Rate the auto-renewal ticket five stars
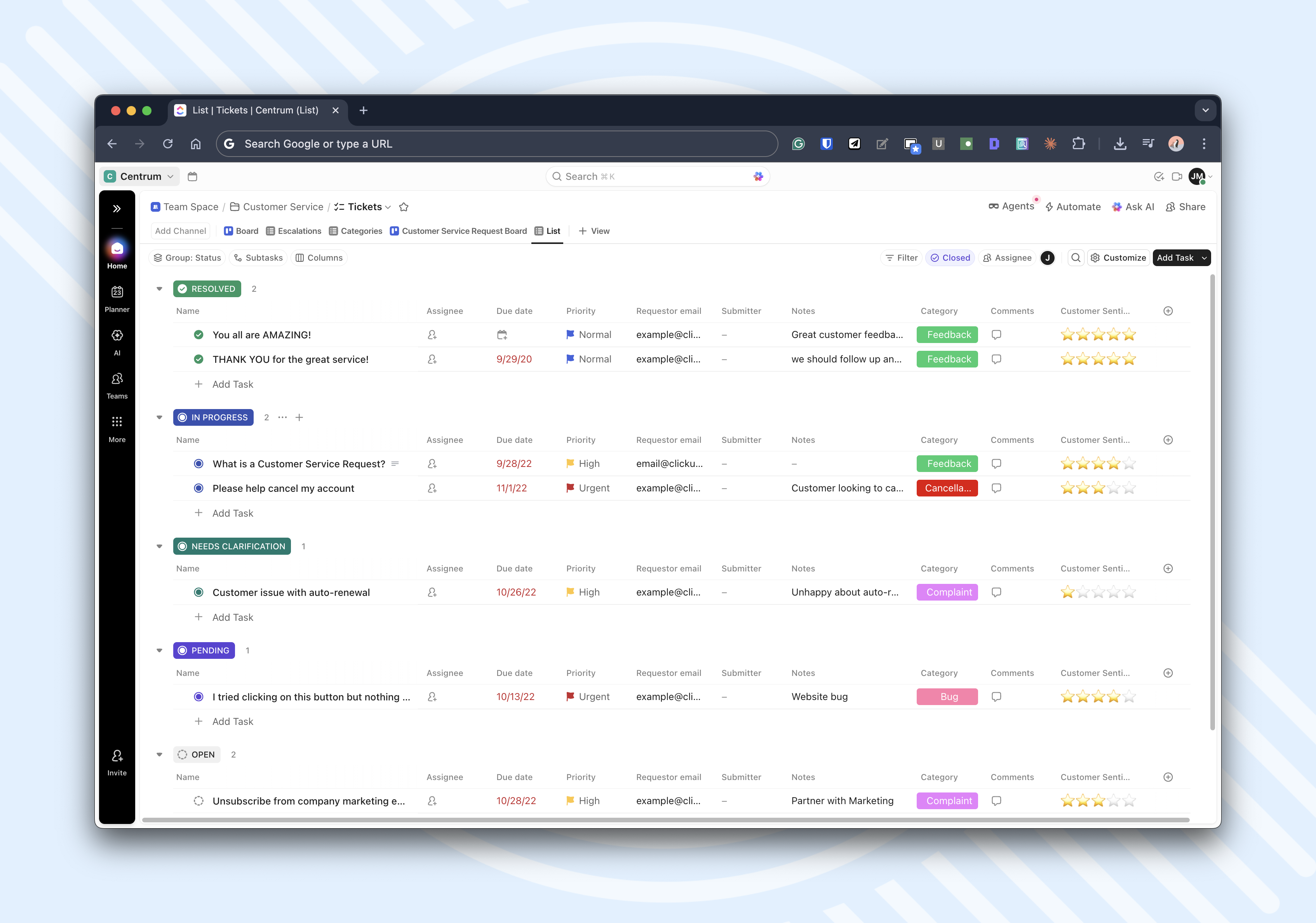 click(1130, 592)
